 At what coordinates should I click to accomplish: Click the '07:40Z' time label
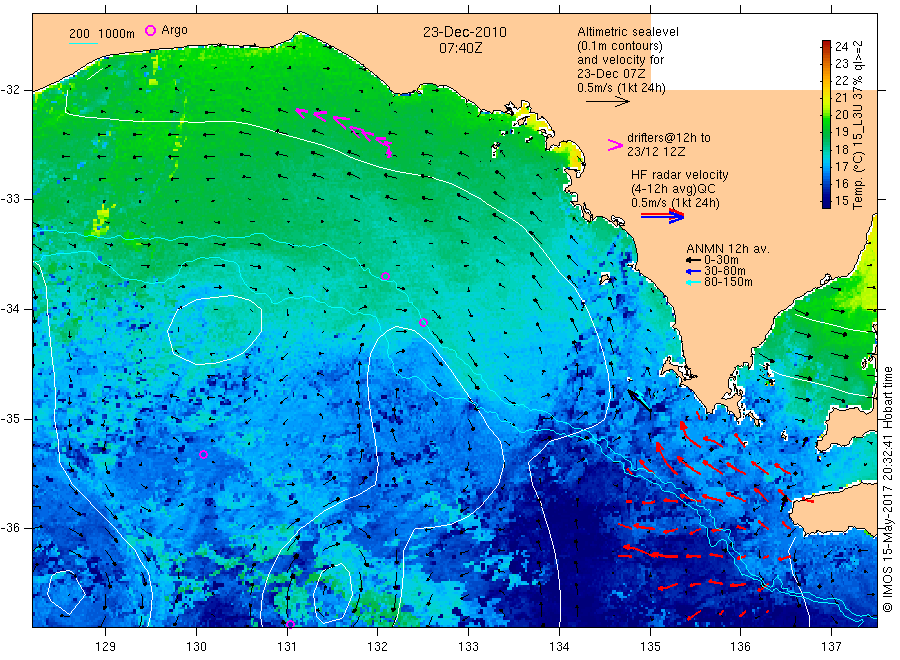pyautogui.click(x=461, y=48)
